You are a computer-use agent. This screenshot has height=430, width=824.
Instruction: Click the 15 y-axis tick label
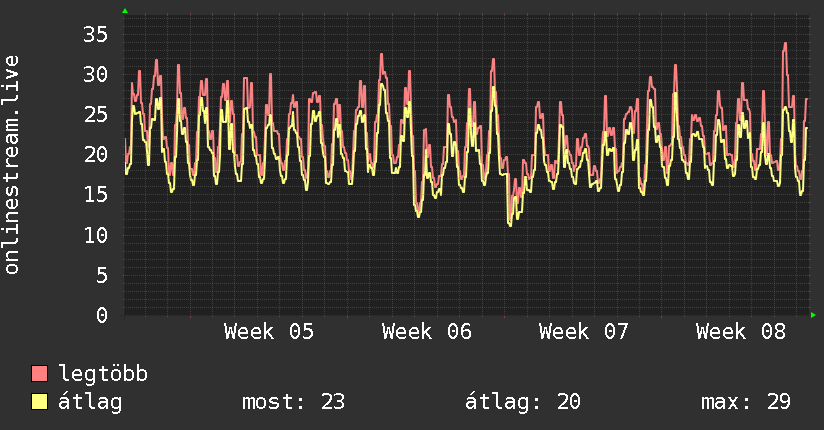pos(95,194)
